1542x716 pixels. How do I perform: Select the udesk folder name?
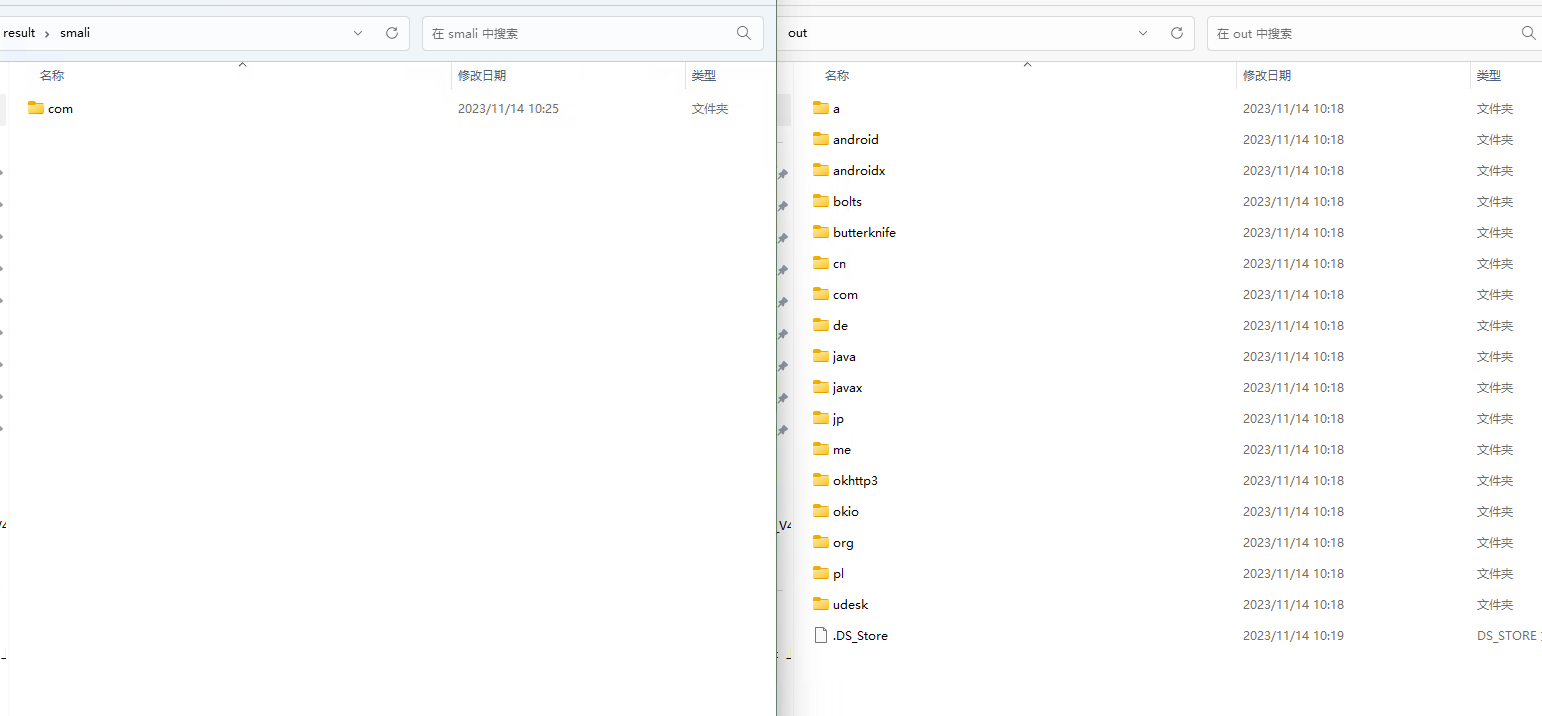coord(850,605)
